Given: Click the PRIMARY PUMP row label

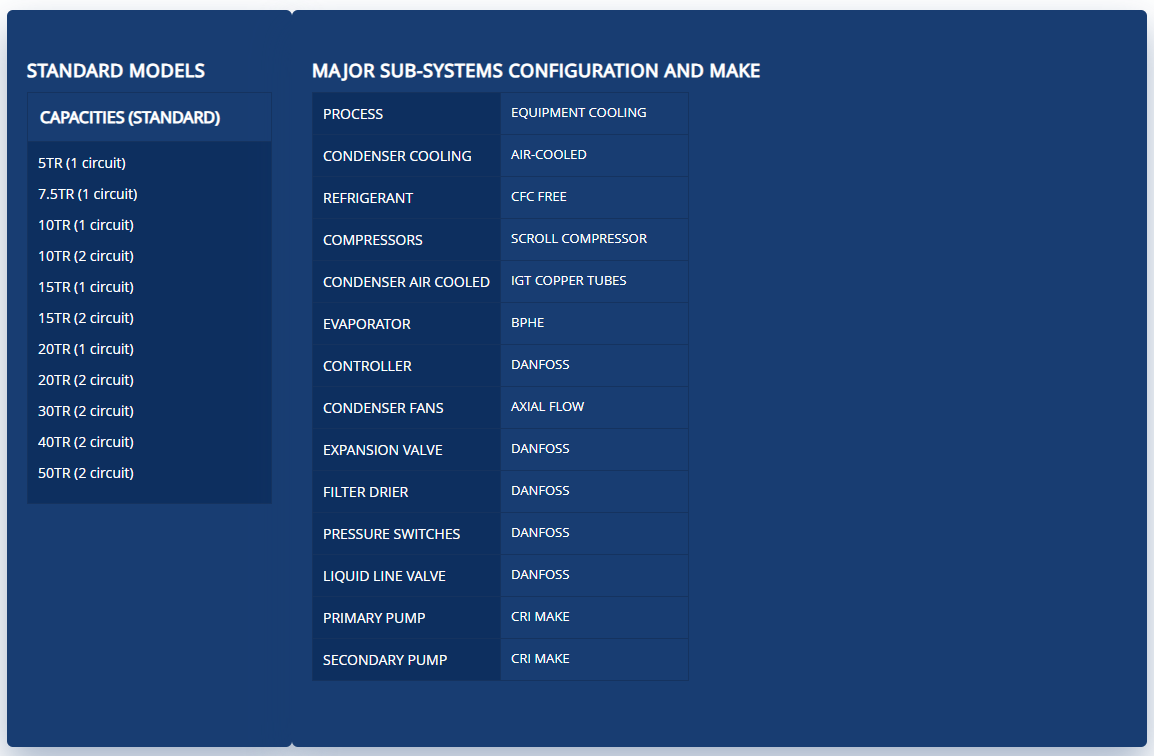Looking at the screenshot, I should (x=374, y=618).
